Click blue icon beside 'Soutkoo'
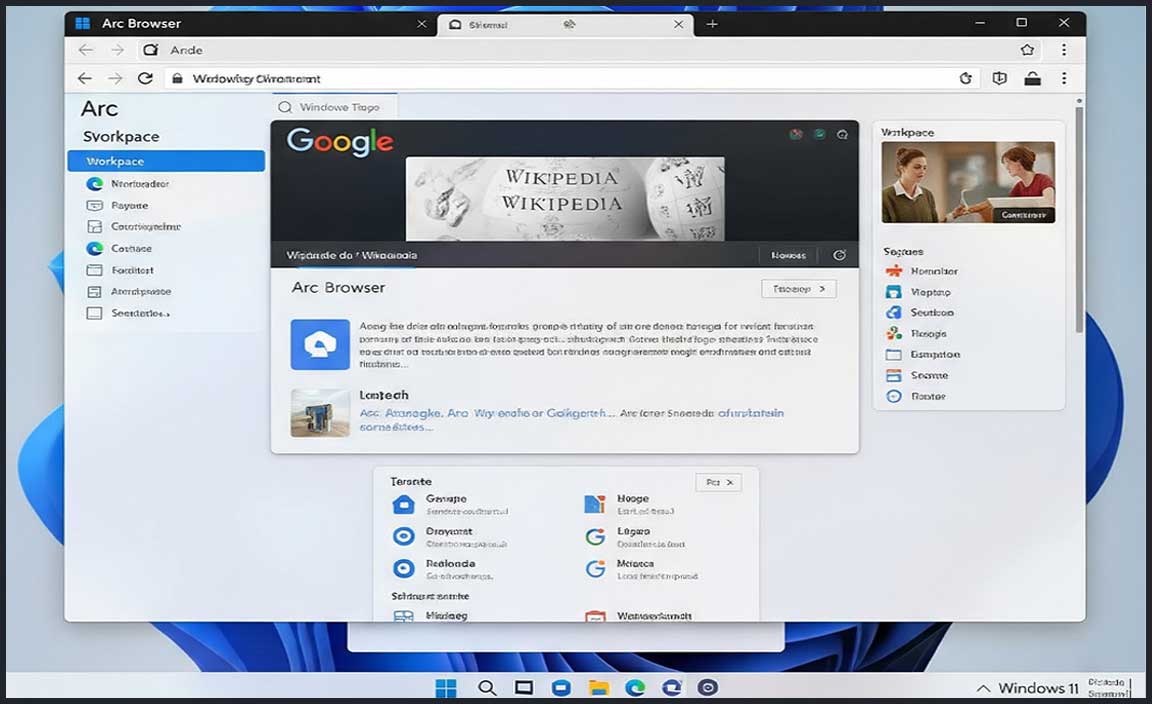The width and height of the screenshot is (1152, 704). (893, 312)
